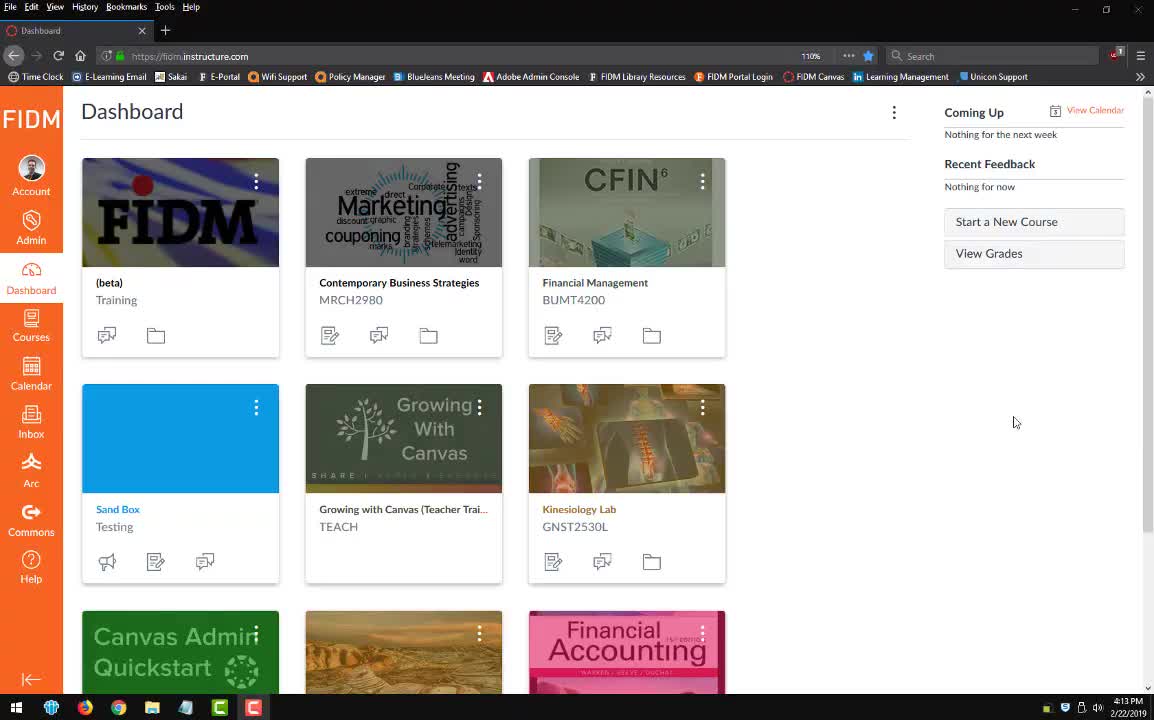Screen dimensions: 1154x720
Task: Reload the page with the refresh button
Action: tap(58, 56)
